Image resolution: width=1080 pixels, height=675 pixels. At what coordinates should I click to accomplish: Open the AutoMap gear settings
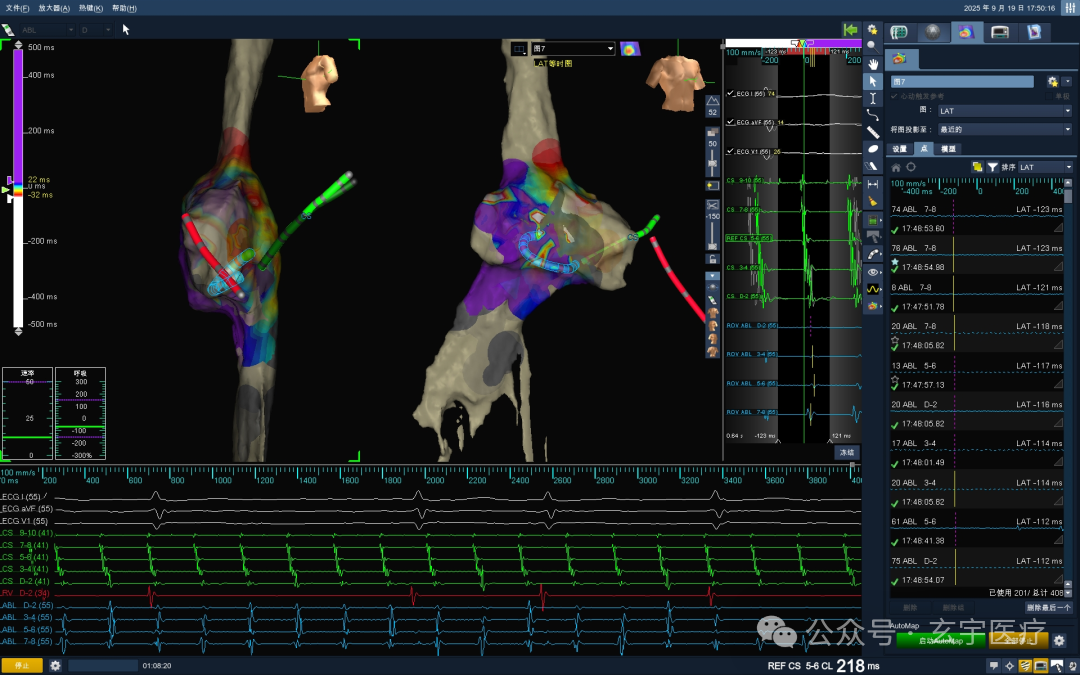click(1059, 641)
